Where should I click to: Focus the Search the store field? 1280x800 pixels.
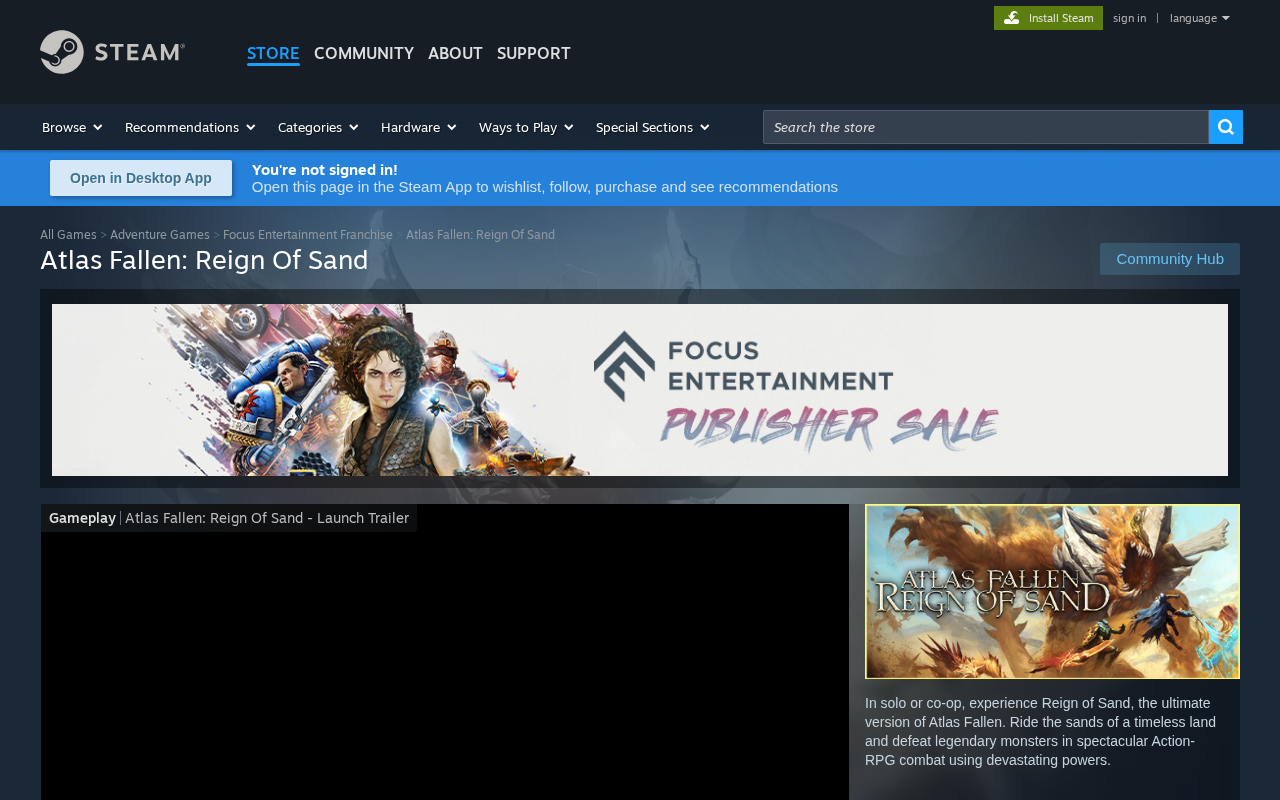[x=986, y=127]
